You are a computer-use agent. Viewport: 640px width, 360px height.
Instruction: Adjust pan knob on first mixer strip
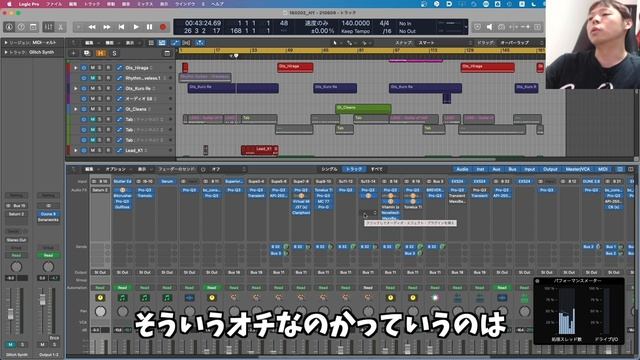pyautogui.click(x=100, y=312)
